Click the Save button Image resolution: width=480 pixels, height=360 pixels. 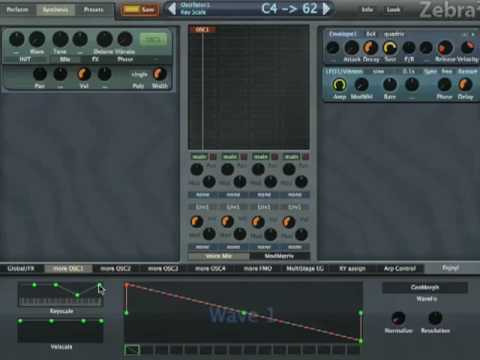click(x=148, y=9)
